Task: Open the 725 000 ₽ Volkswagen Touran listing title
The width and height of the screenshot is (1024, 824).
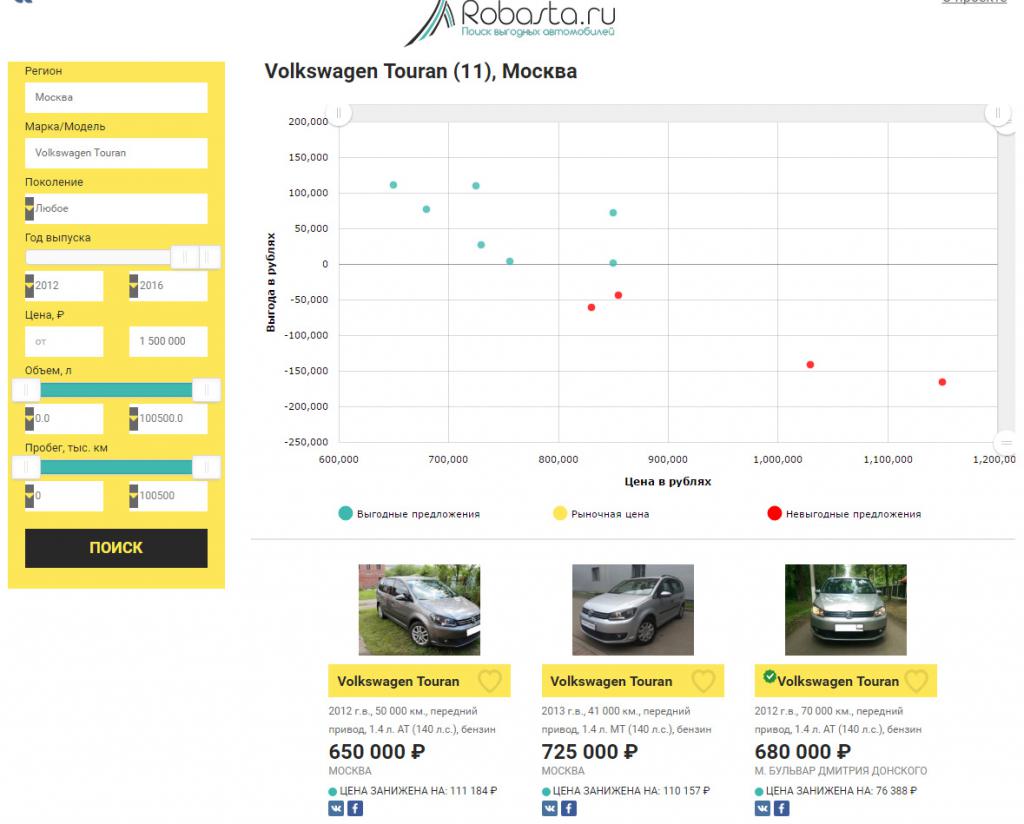Action: 611,681
